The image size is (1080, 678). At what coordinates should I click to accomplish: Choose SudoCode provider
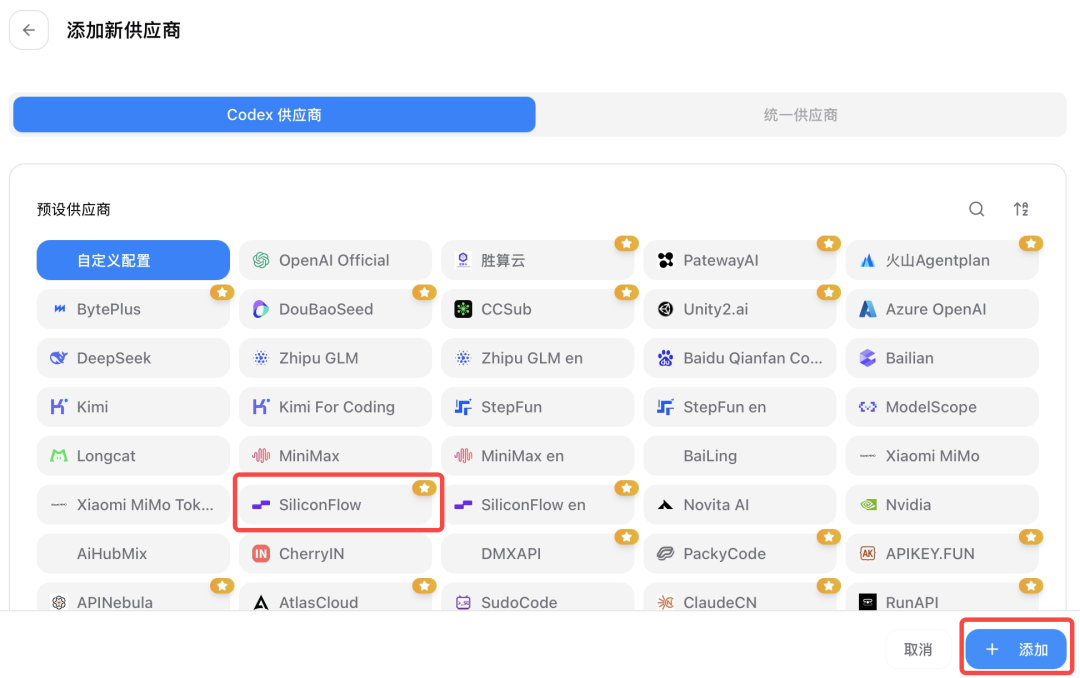pos(537,597)
